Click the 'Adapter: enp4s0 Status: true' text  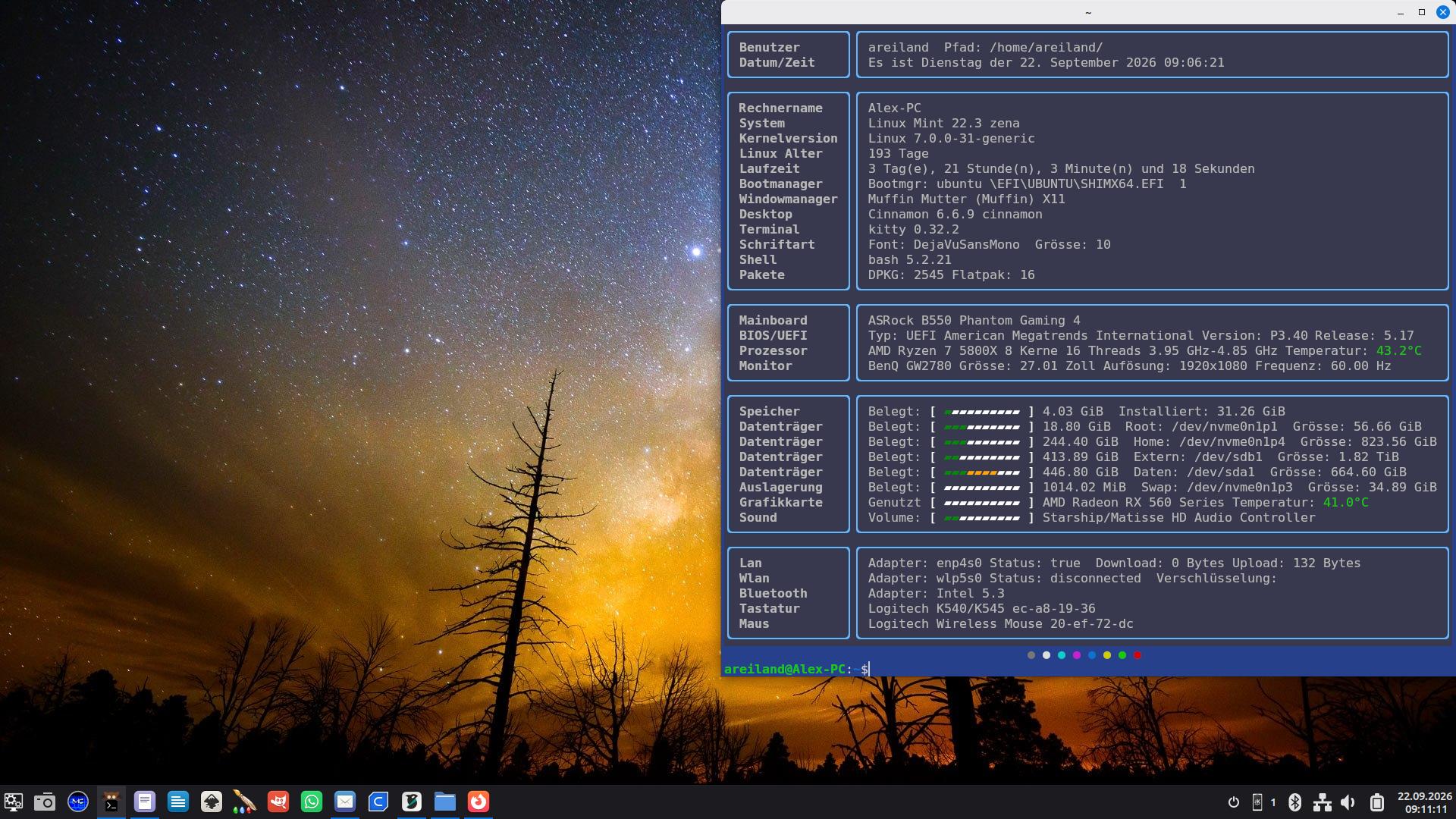point(974,563)
